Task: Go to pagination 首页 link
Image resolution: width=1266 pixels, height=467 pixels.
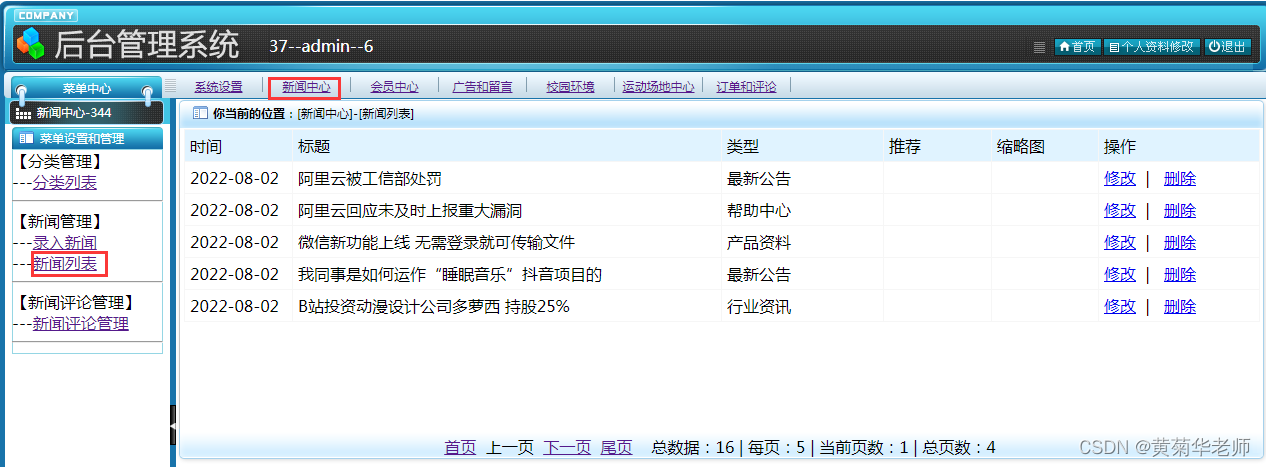Action: click(x=461, y=448)
